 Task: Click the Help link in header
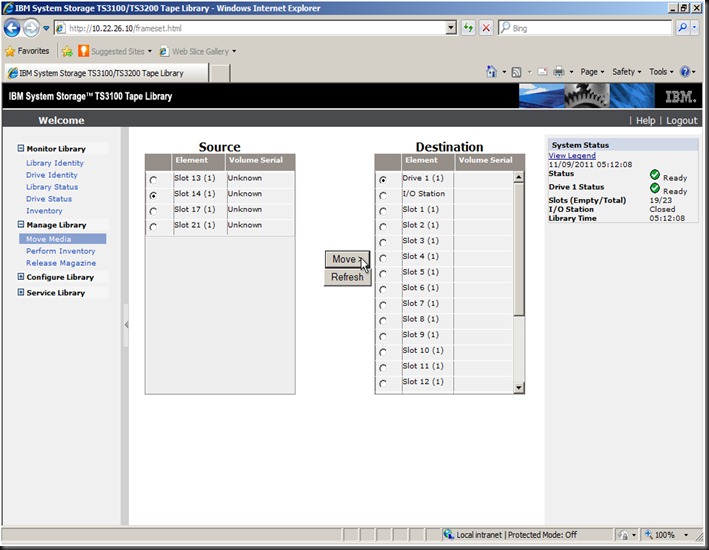(x=645, y=120)
